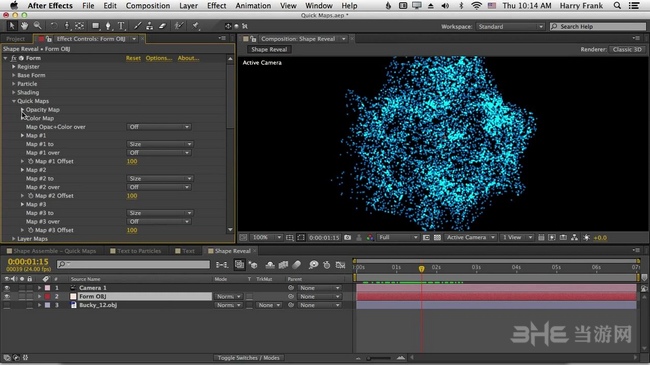This screenshot has width=650, height=365.
Task: Expand the Opacity Map property
Action: 22,110
